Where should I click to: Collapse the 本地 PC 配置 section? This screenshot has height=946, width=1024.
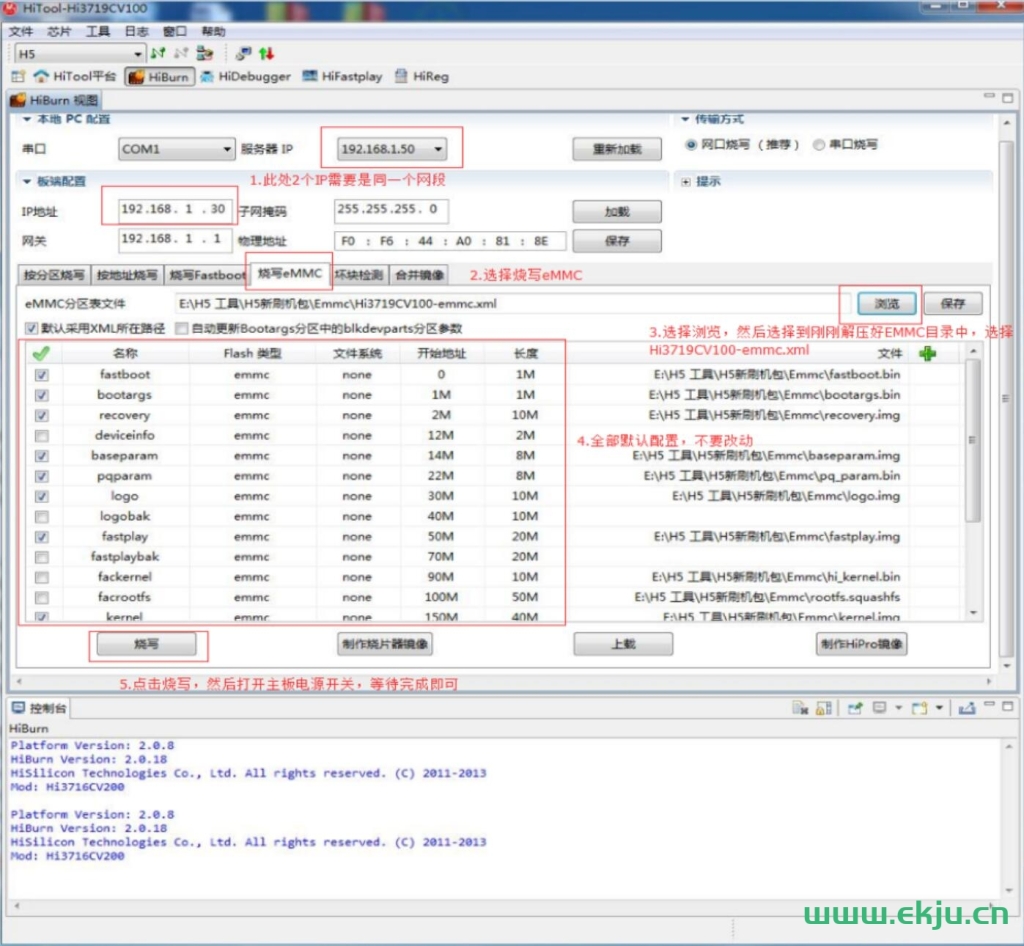pos(27,119)
